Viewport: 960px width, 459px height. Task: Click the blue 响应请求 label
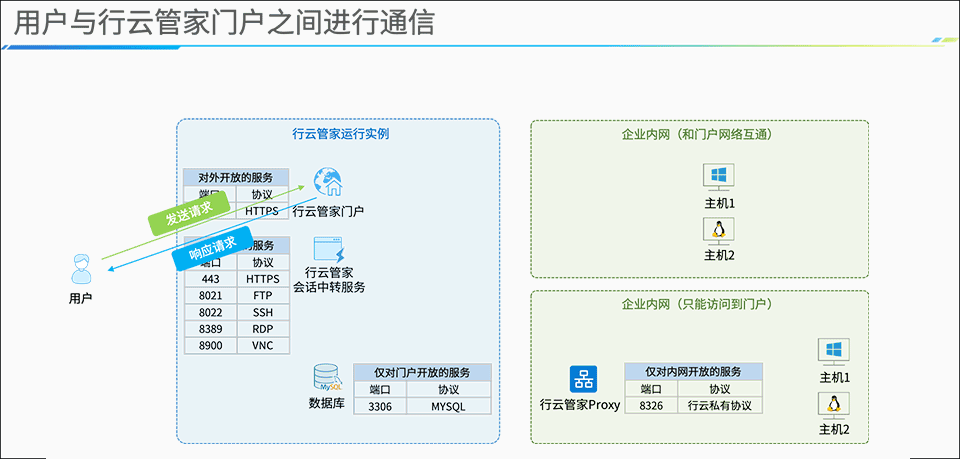coord(212,248)
